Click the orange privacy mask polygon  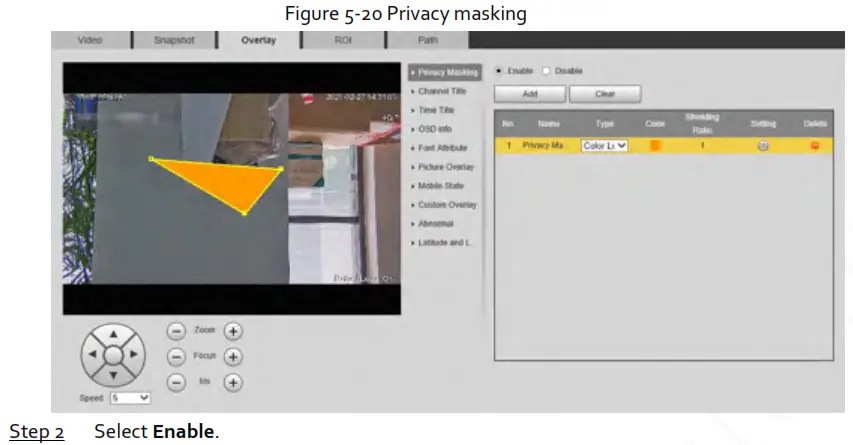pyautogui.click(x=228, y=182)
